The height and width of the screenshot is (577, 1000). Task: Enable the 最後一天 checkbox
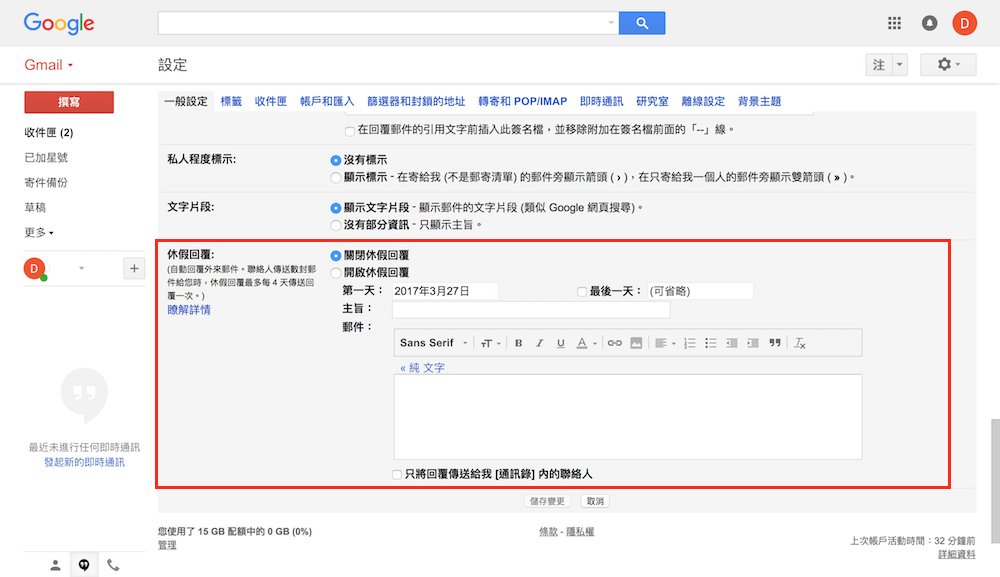(x=582, y=292)
